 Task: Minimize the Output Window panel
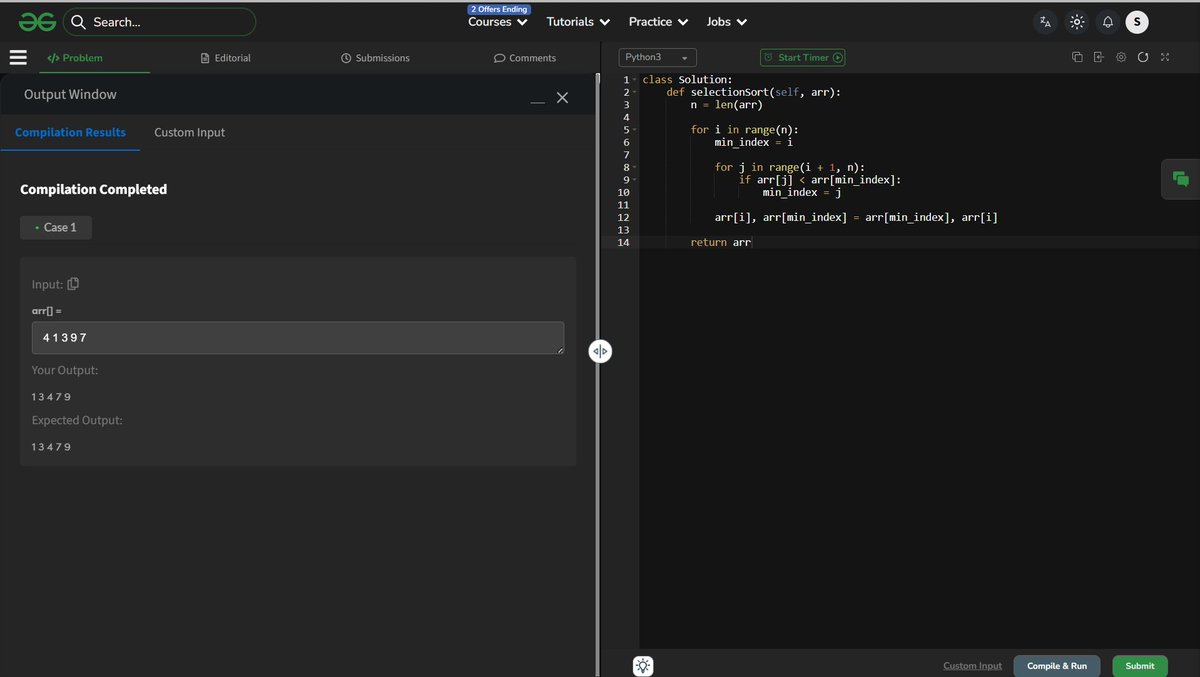tap(538, 100)
